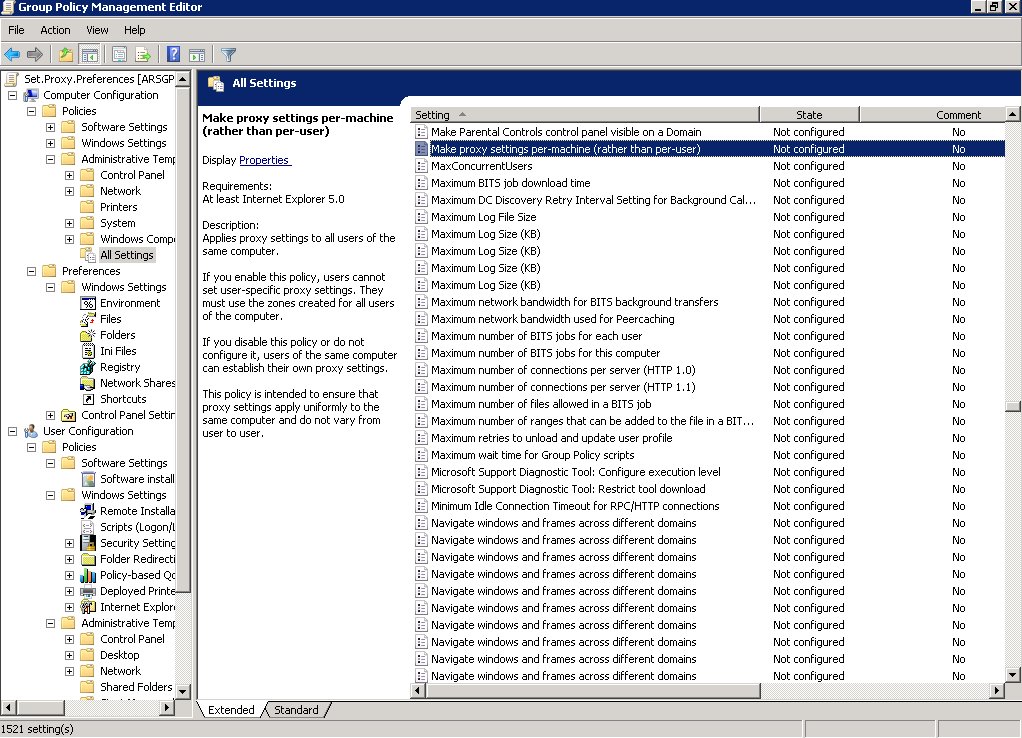
Task: Select Maximum retries to unload and update user profile
Action: pyautogui.click(x=710, y=438)
